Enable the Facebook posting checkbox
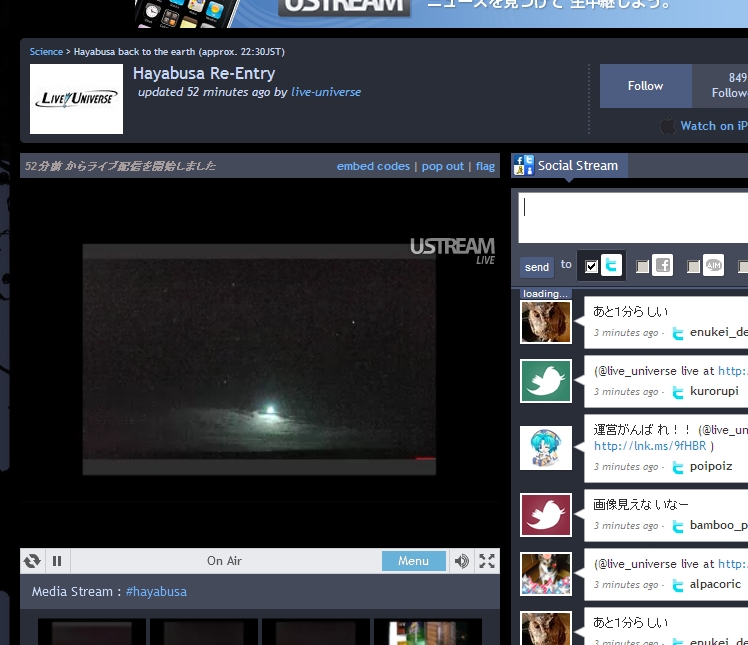Viewport: 748px width, 645px height. click(x=642, y=266)
